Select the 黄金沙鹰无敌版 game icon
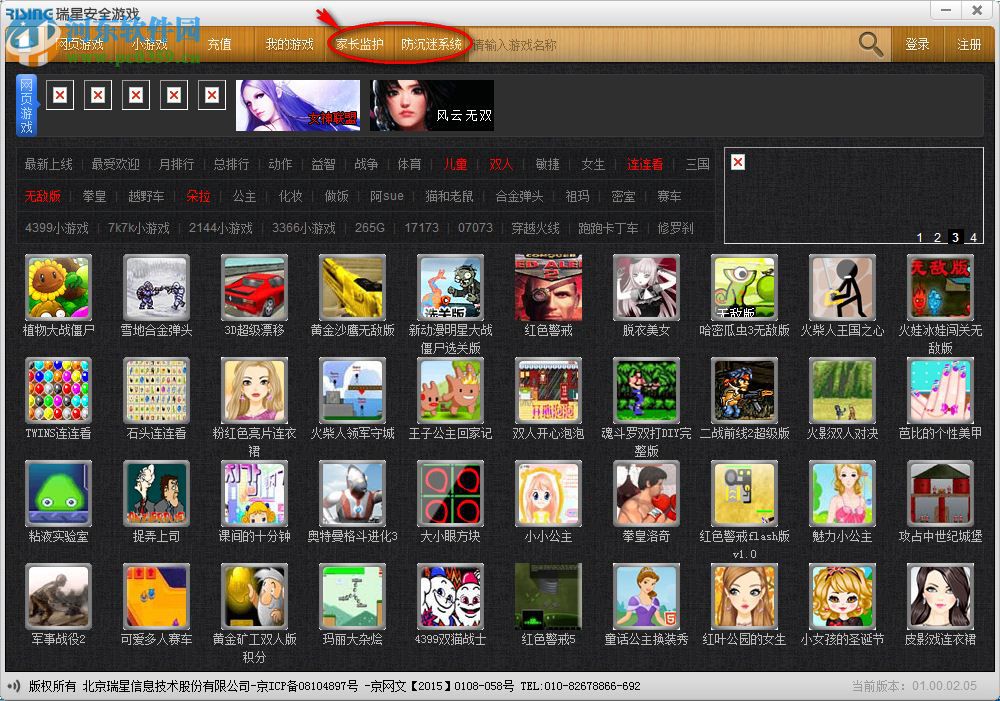The height and width of the screenshot is (701, 1000). click(353, 288)
